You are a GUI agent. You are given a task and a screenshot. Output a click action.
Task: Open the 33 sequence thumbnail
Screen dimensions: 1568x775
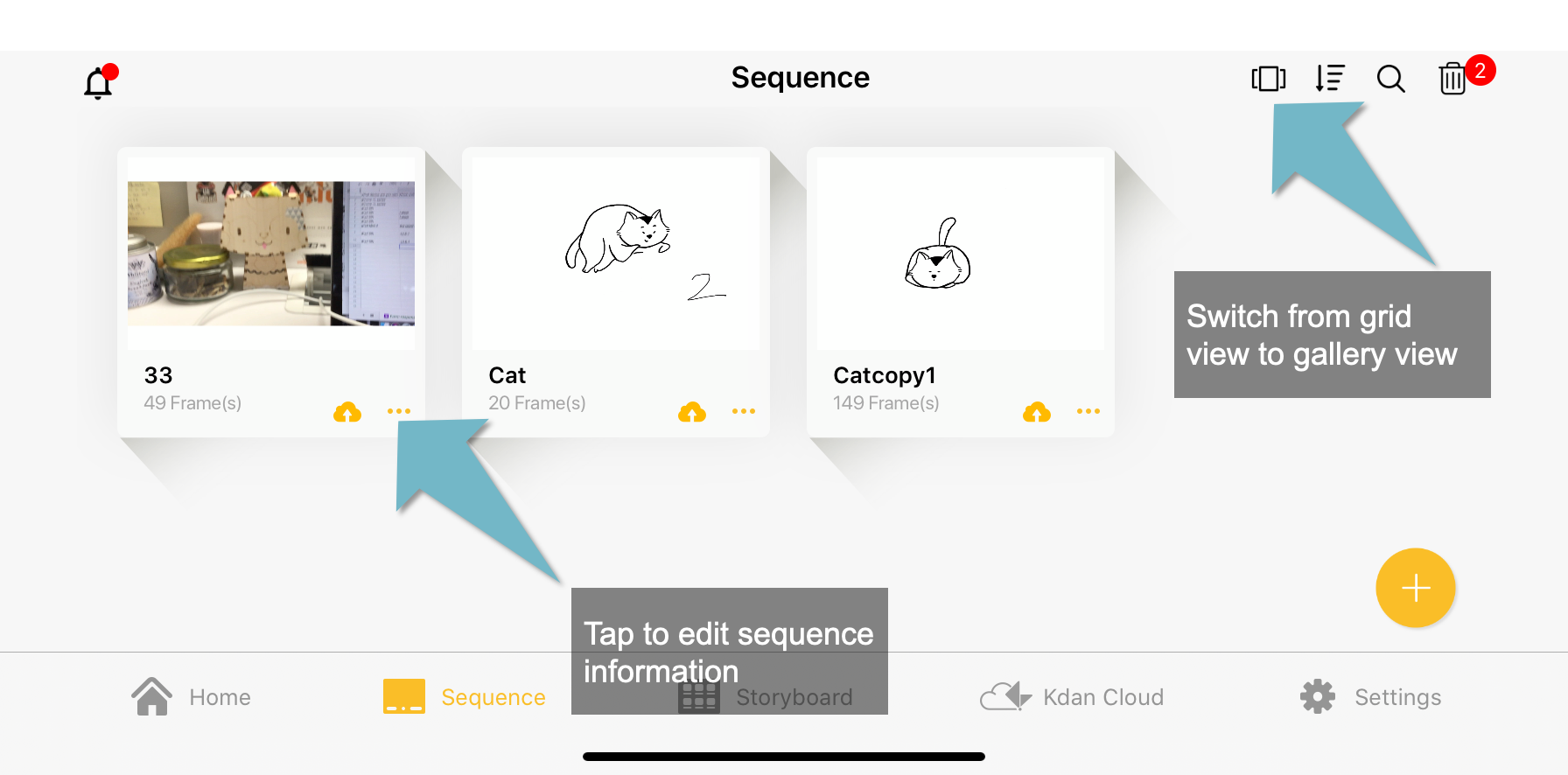click(271, 254)
